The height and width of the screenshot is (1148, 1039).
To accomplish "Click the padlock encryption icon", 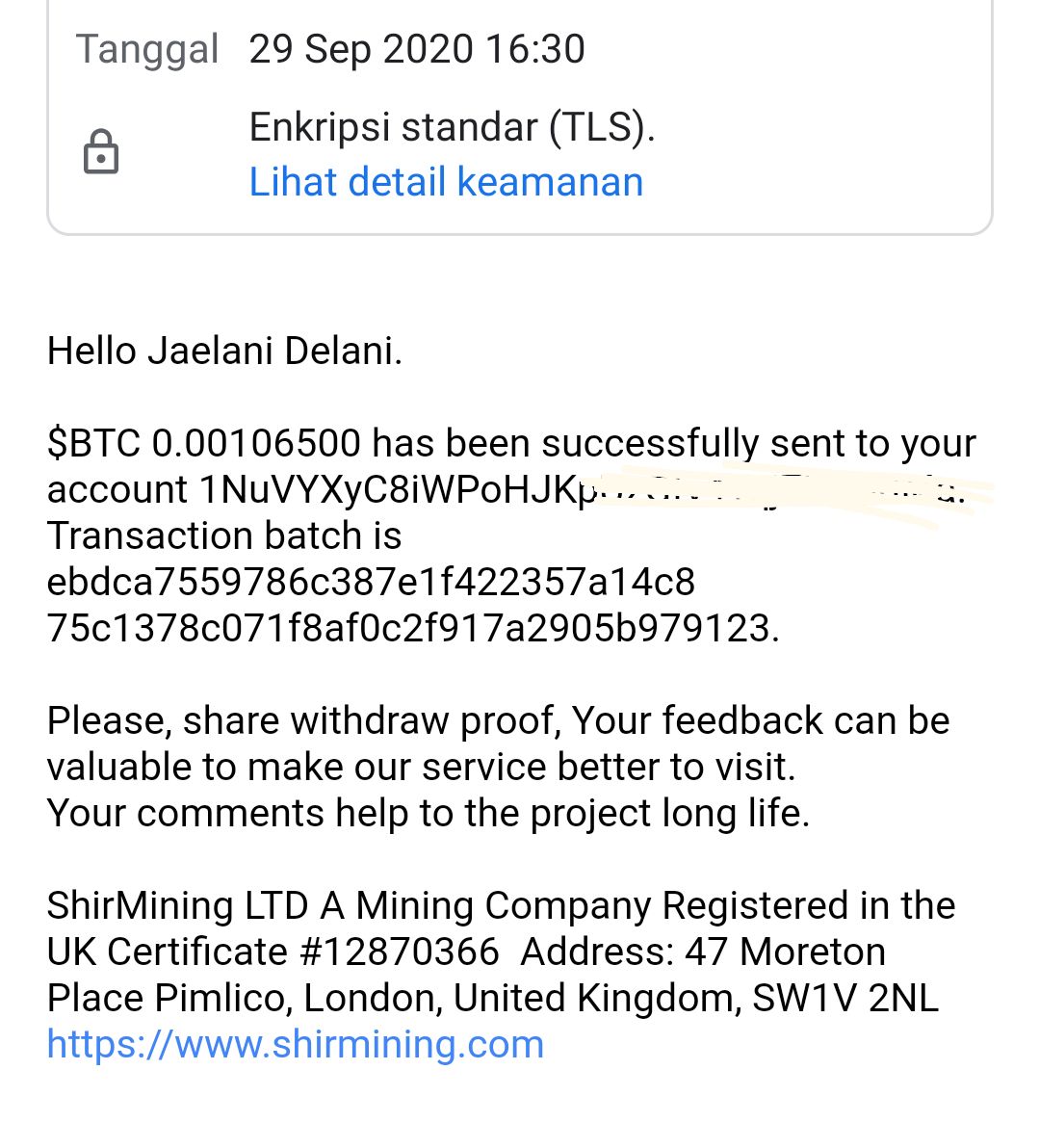I will pos(101,152).
